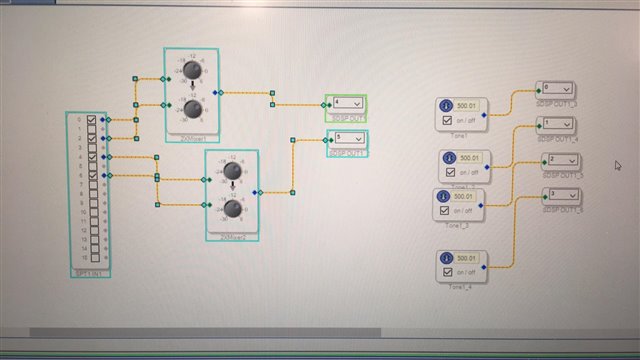This screenshot has width=640, height=360.
Task: Enable input channel 8 checkbox
Action: (x=93, y=194)
